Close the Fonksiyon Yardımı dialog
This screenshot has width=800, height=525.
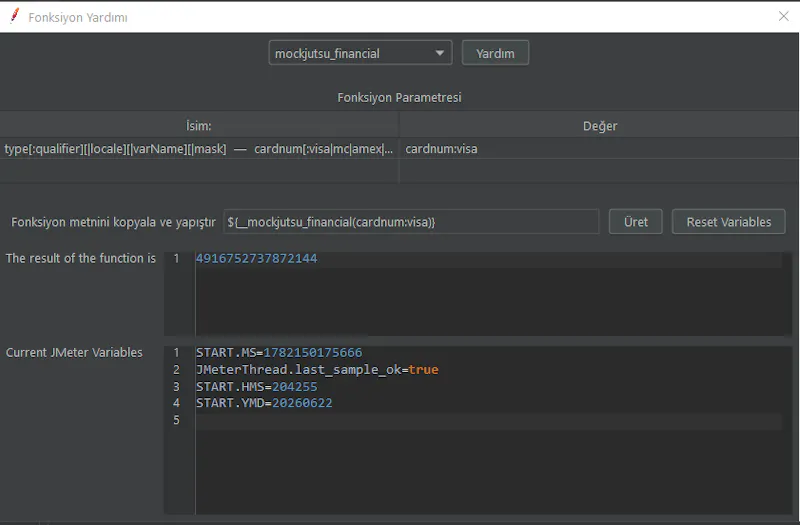784,16
